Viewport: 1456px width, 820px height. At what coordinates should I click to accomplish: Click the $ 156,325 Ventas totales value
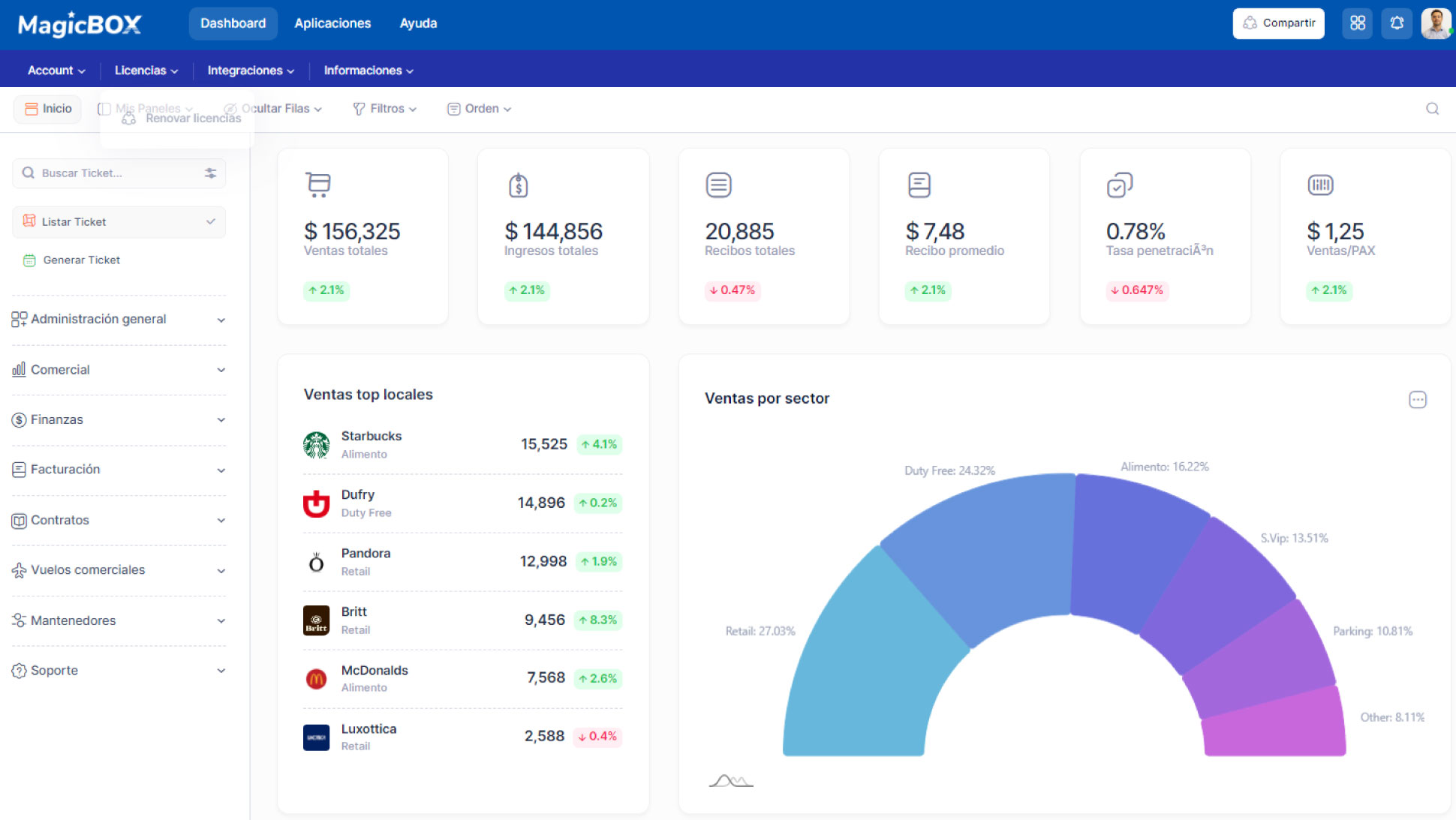352,232
